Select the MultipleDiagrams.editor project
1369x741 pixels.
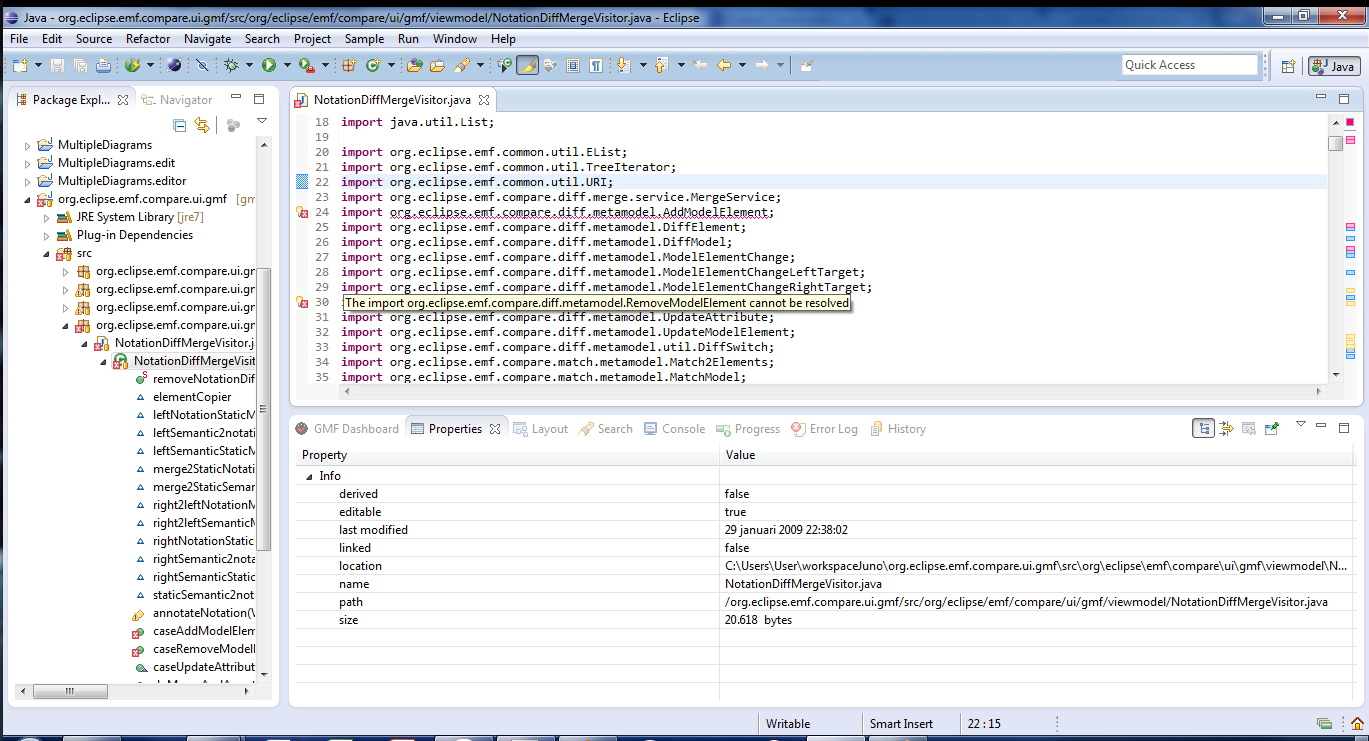click(x=122, y=182)
